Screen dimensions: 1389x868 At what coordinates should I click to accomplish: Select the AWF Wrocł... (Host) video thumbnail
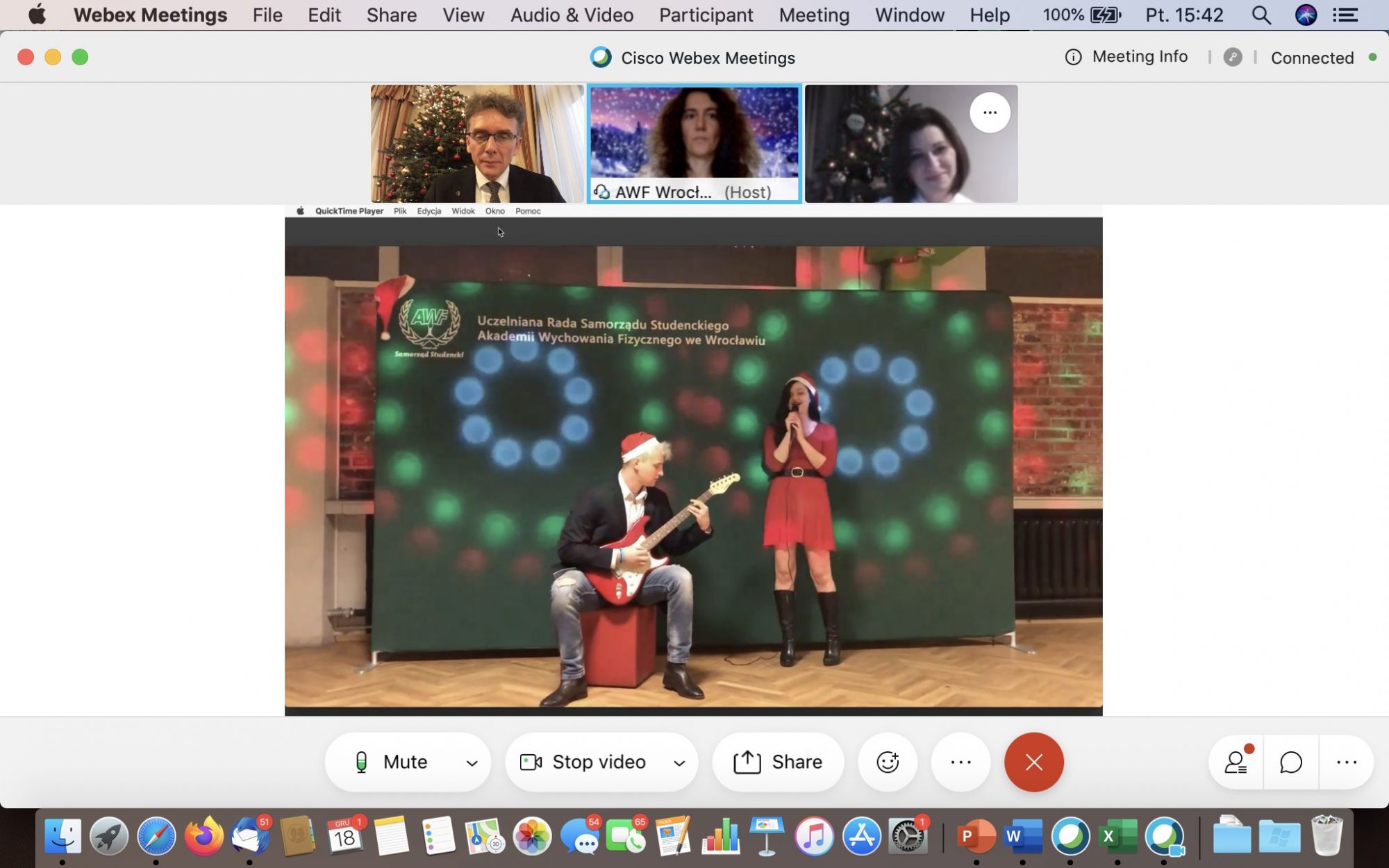pyautogui.click(x=694, y=144)
